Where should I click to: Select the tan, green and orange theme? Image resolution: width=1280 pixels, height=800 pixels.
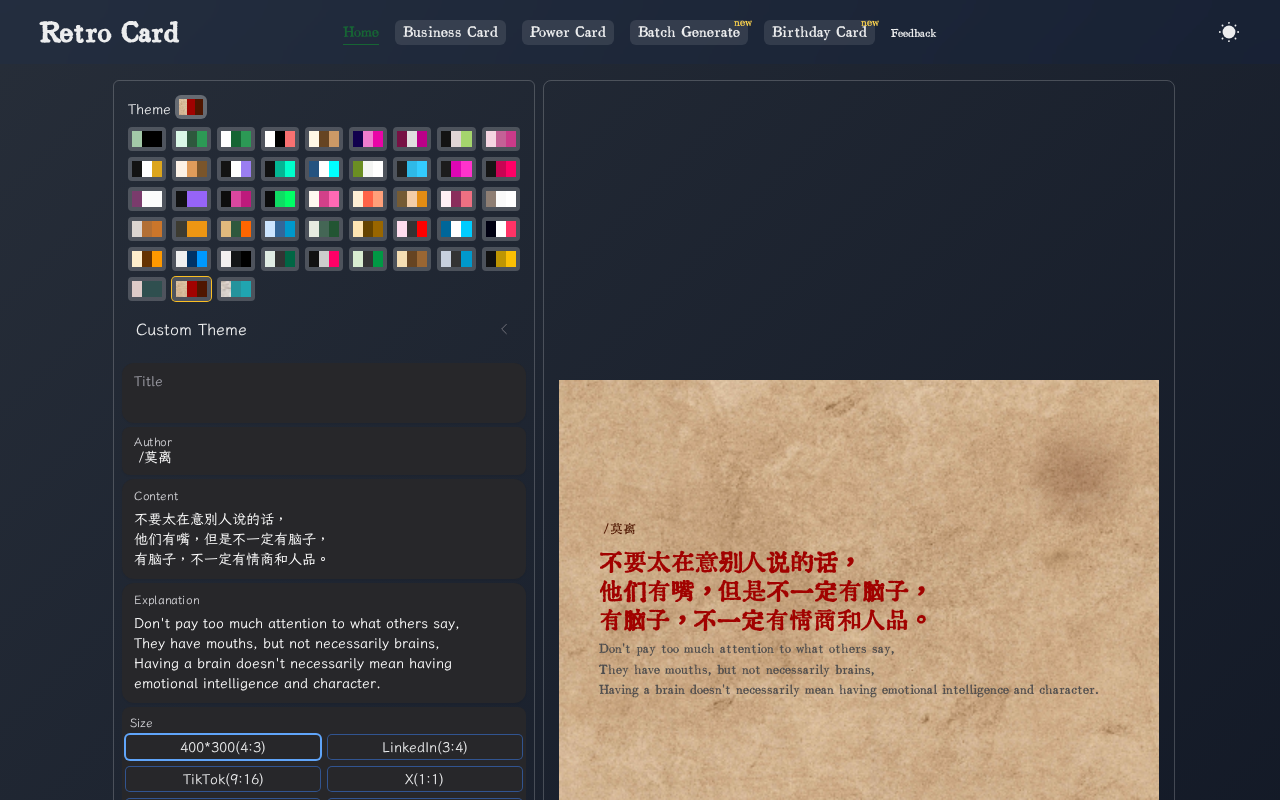tap(236, 229)
